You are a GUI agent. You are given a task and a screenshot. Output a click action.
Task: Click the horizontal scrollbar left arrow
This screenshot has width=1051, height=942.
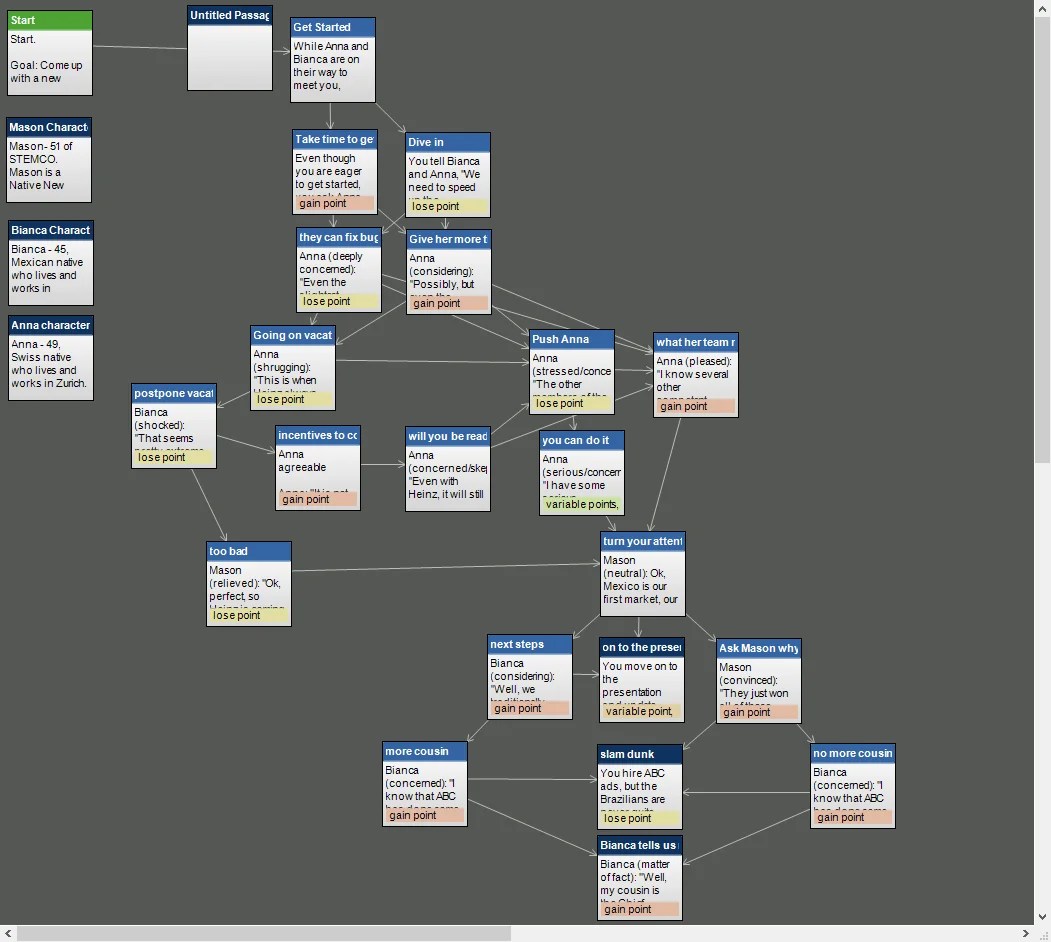coord(8,933)
